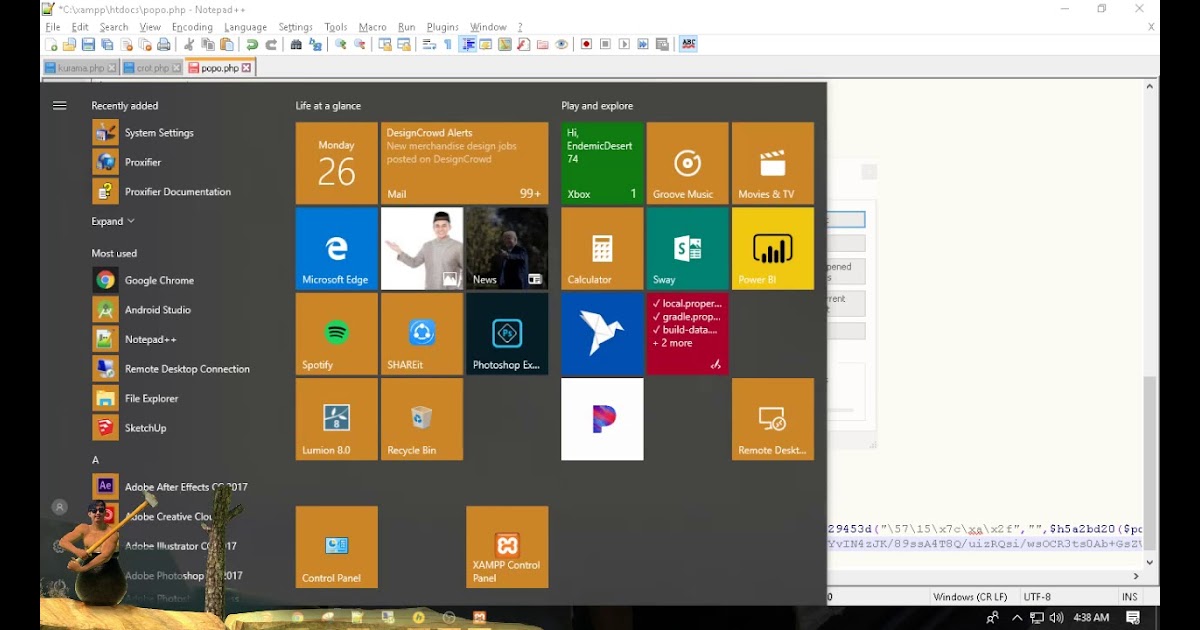Viewport: 1200px width, 630px height.
Task: Open the News tile
Action: (507, 249)
